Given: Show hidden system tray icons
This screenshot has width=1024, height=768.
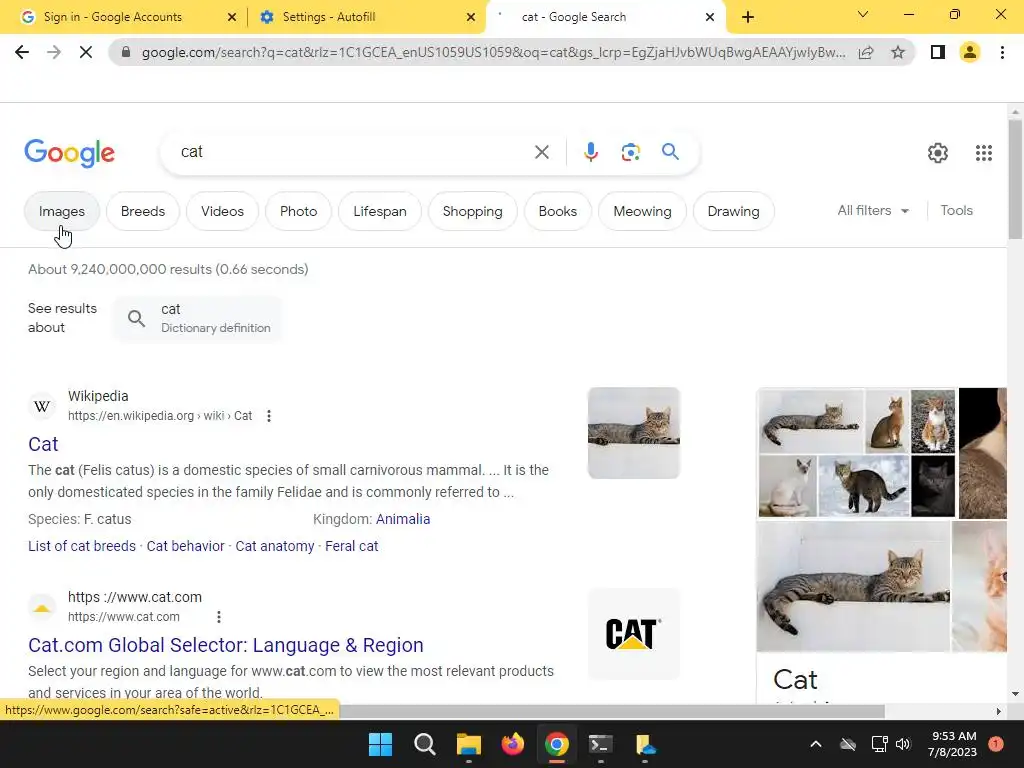Looking at the screenshot, I should point(816,744).
